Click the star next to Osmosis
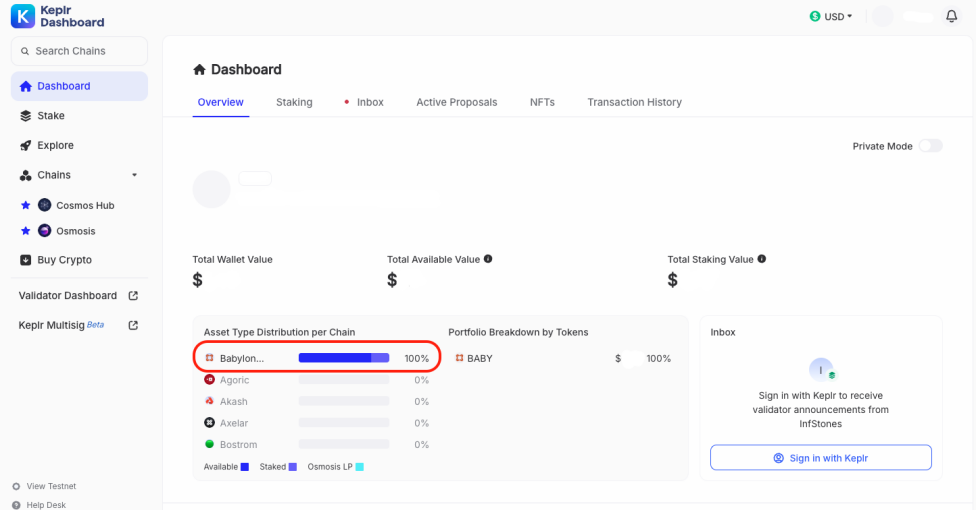Viewport: 976px width, 510px height. click(26, 231)
